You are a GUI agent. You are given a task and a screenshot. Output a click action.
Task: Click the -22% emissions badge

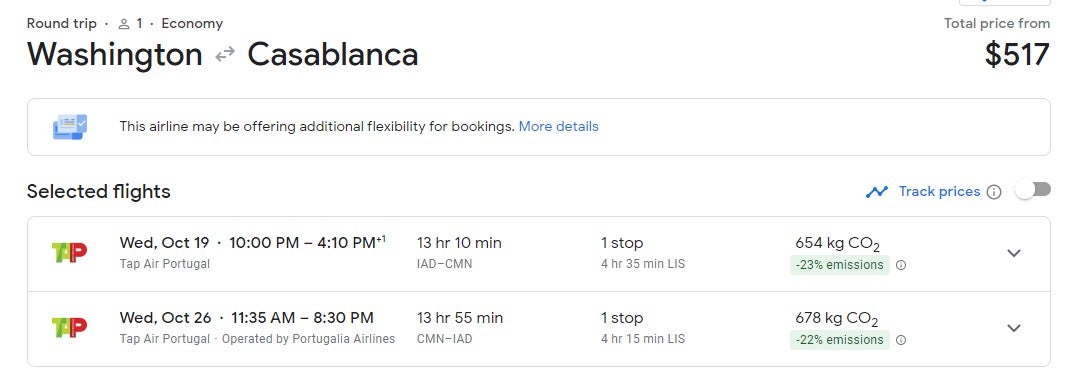[x=839, y=339]
